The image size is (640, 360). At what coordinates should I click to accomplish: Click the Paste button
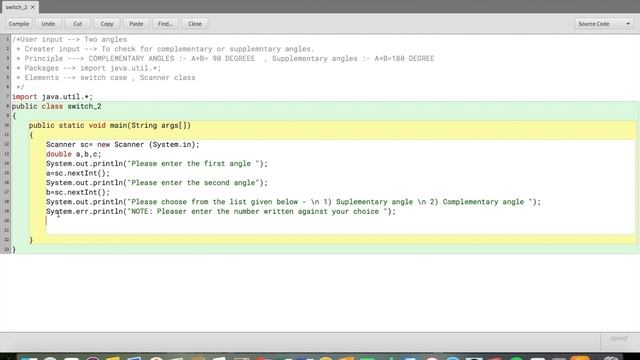tap(136, 24)
